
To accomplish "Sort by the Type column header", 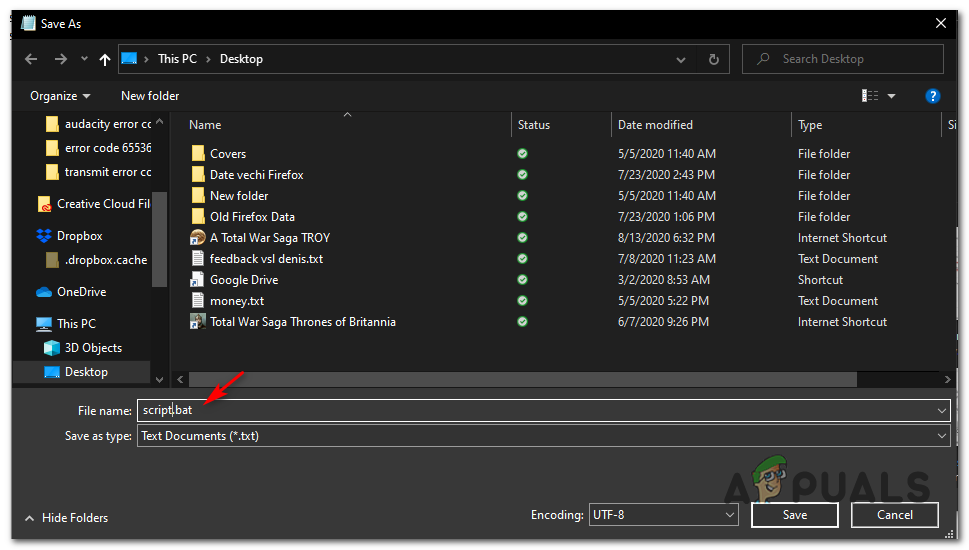I will point(810,125).
